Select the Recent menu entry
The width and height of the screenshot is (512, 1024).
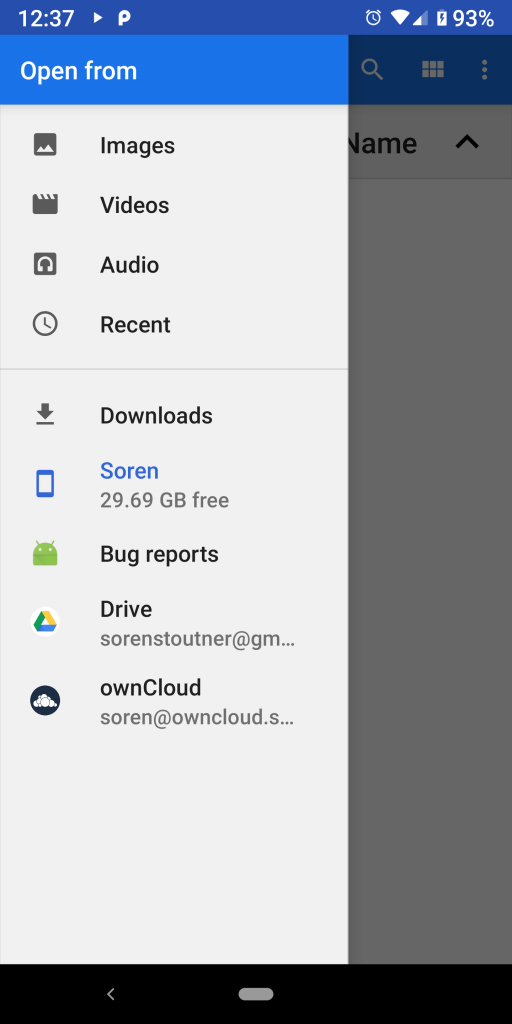174,325
